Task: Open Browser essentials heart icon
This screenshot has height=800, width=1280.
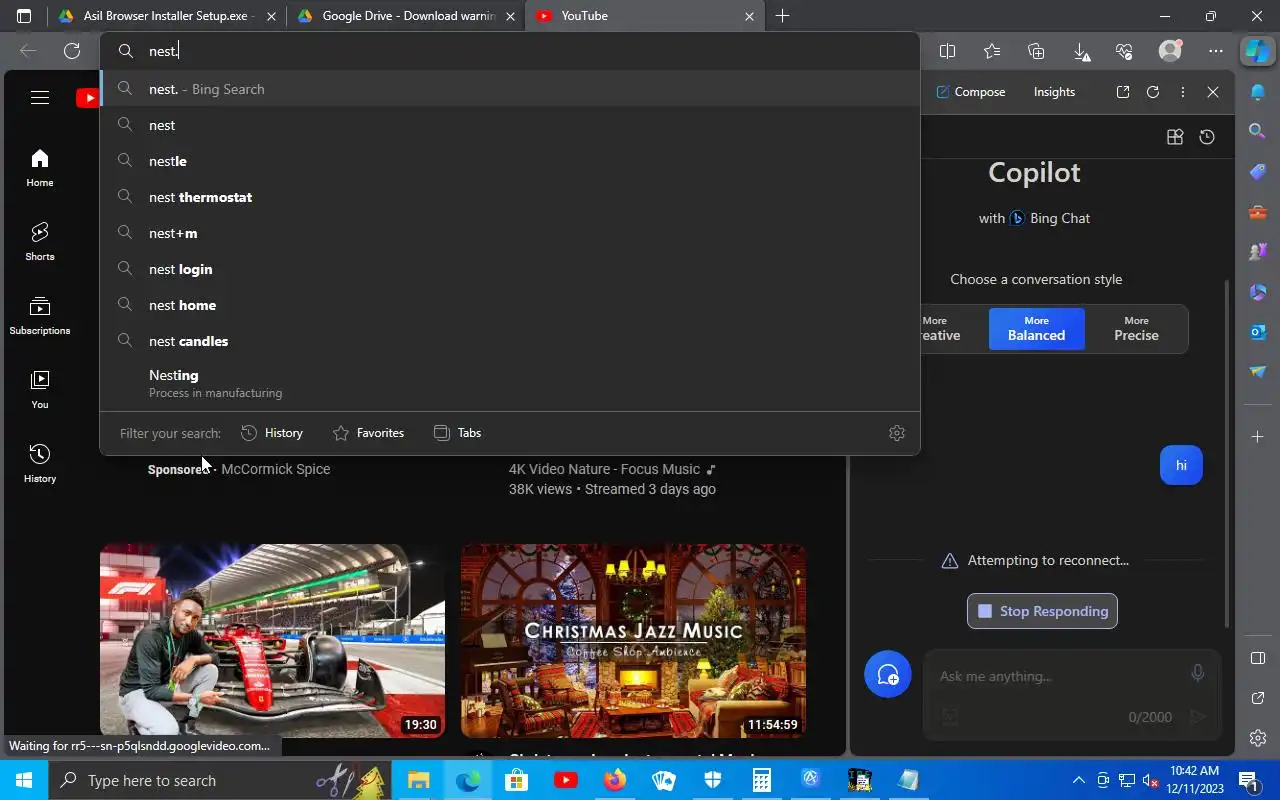Action: pos(1124,51)
